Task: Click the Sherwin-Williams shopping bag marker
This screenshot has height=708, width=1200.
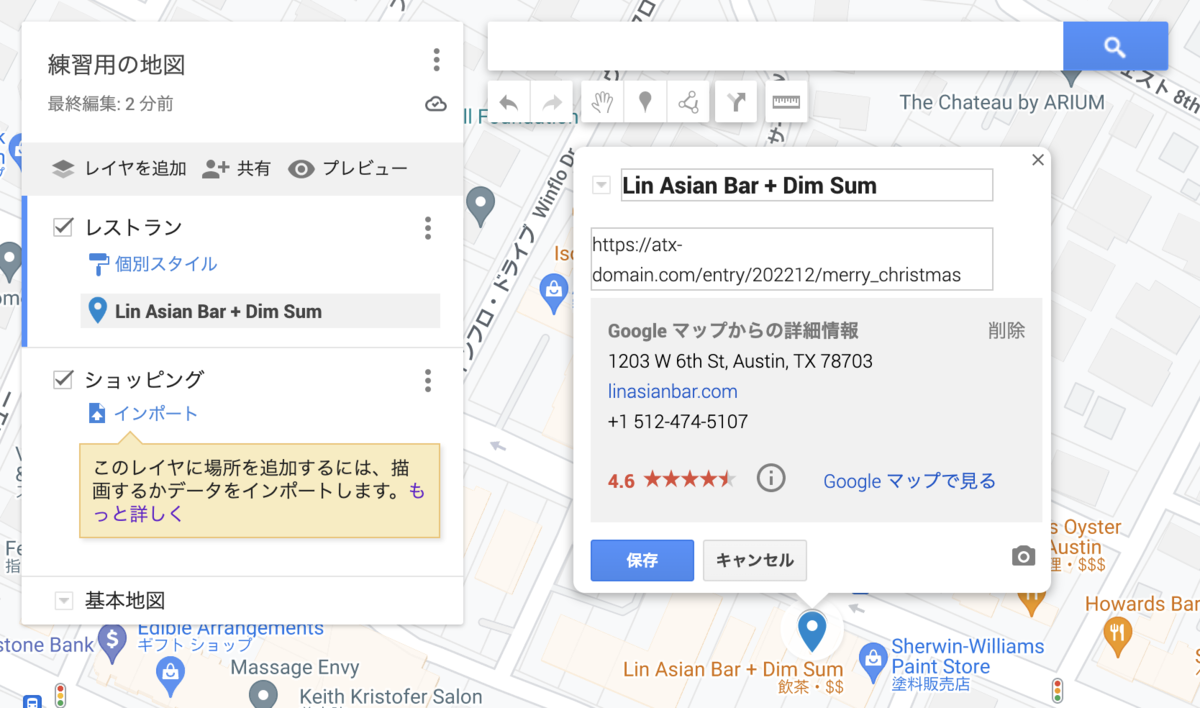Action: (873, 659)
